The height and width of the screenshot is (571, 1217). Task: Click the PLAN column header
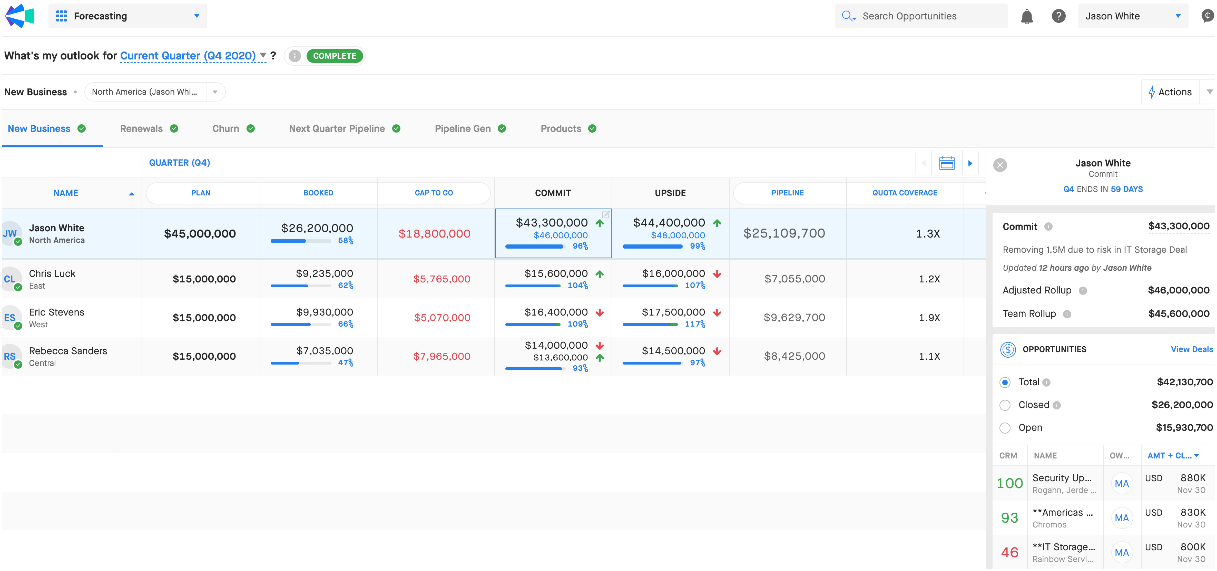pyautogui.click(x=200, y=193)
